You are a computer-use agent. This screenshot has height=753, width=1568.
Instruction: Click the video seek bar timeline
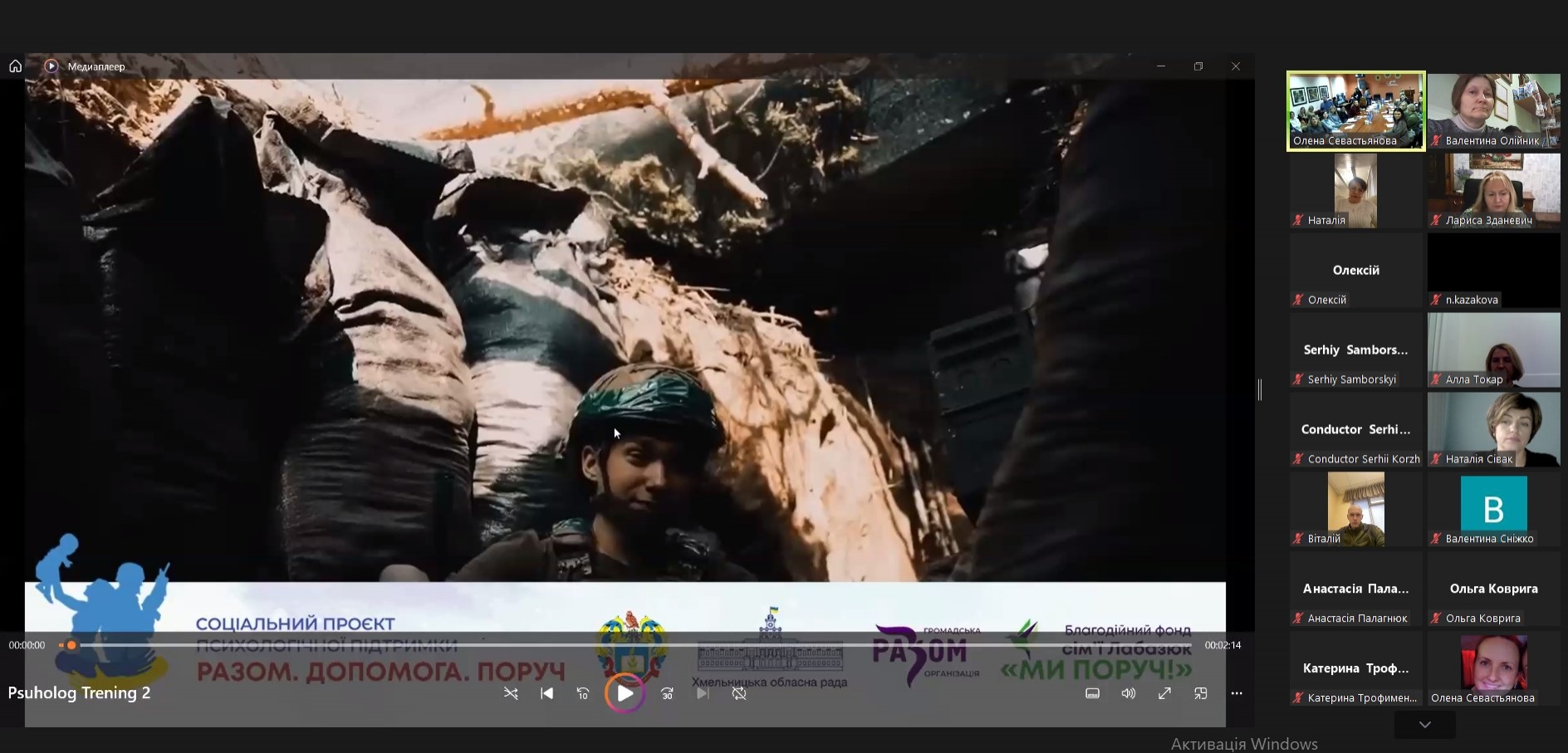point(631,645)
